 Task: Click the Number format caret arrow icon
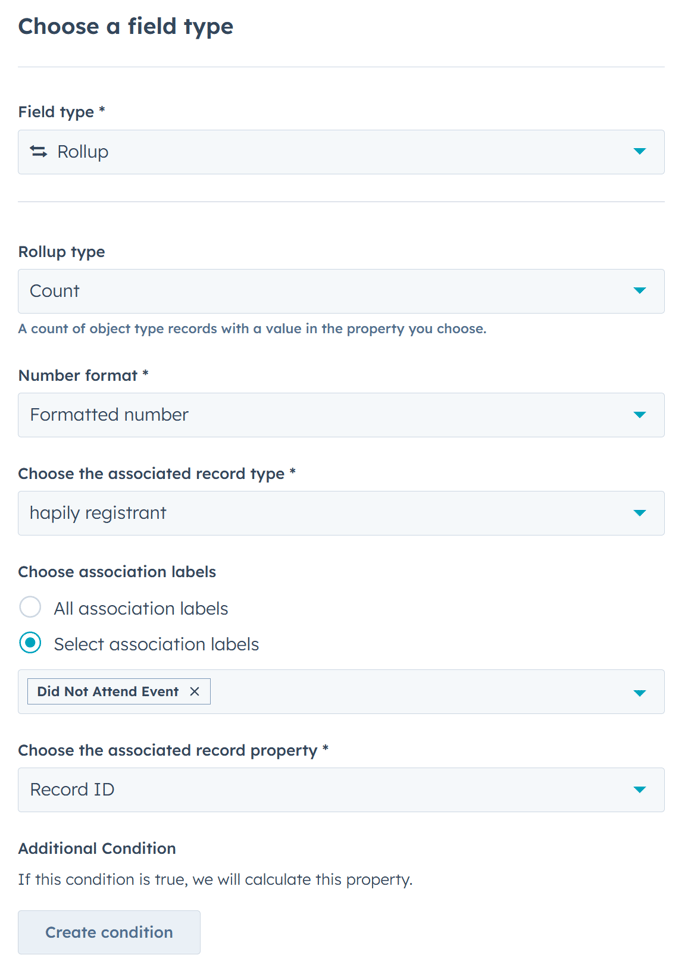640,415
